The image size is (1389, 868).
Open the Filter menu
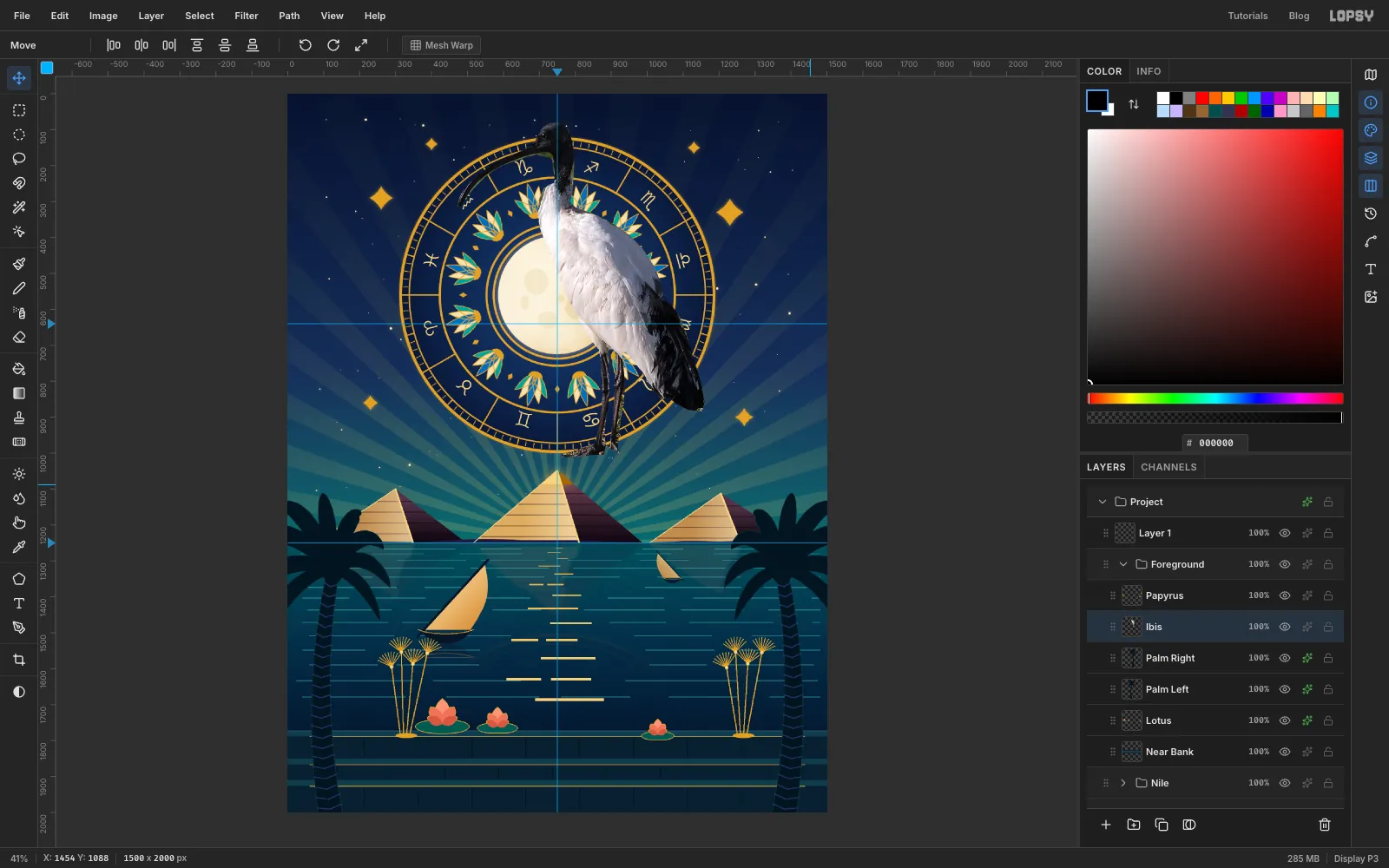click(x=247, y=16)
